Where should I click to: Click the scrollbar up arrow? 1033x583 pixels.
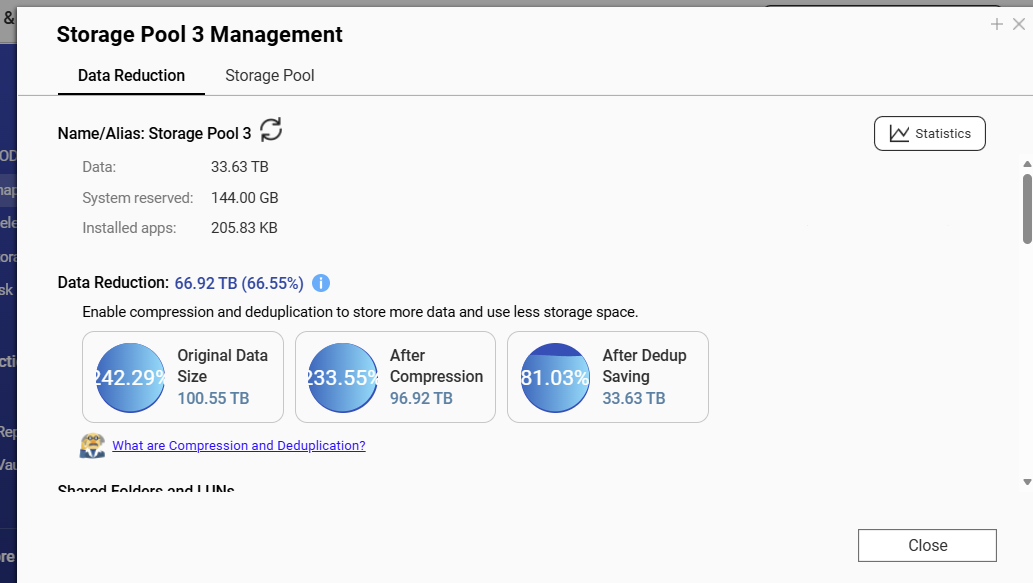1027,164
